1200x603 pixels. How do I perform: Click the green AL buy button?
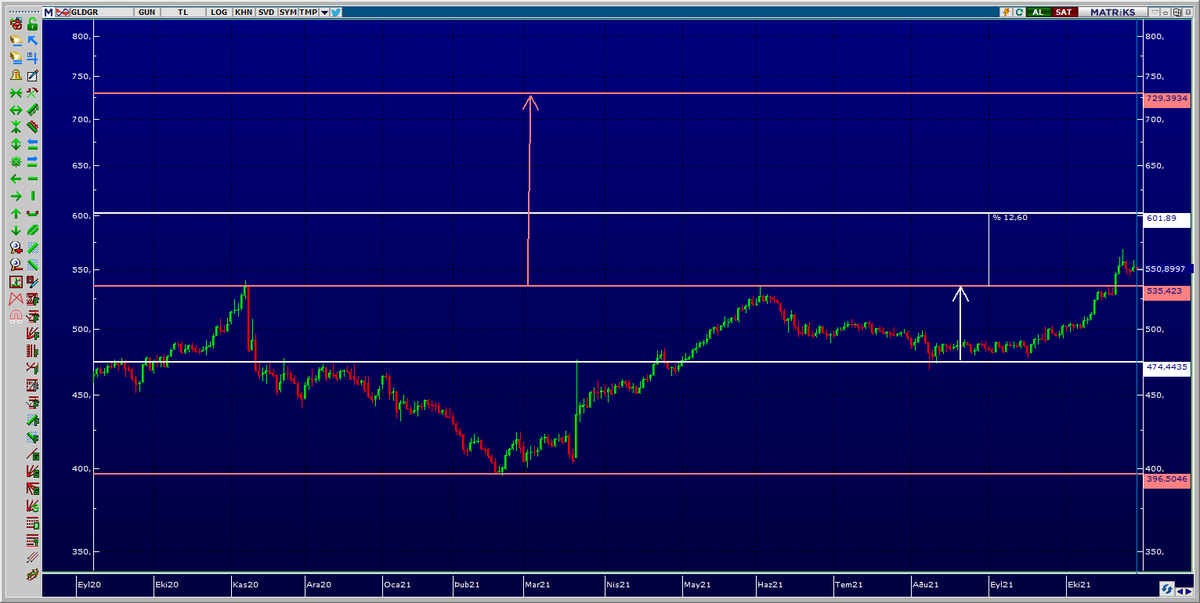tap(1038, 12)
